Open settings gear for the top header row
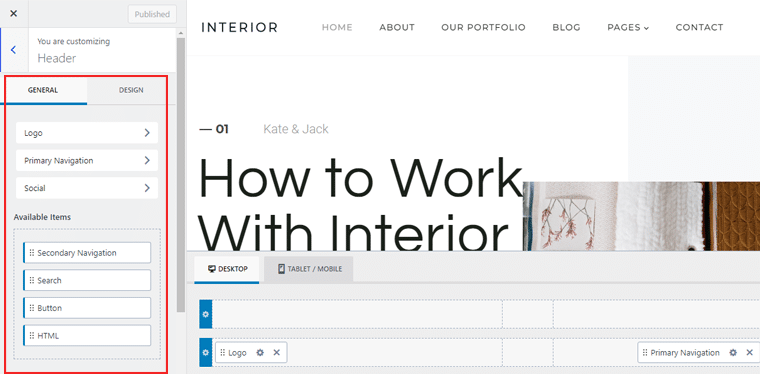 coord(206,314)
